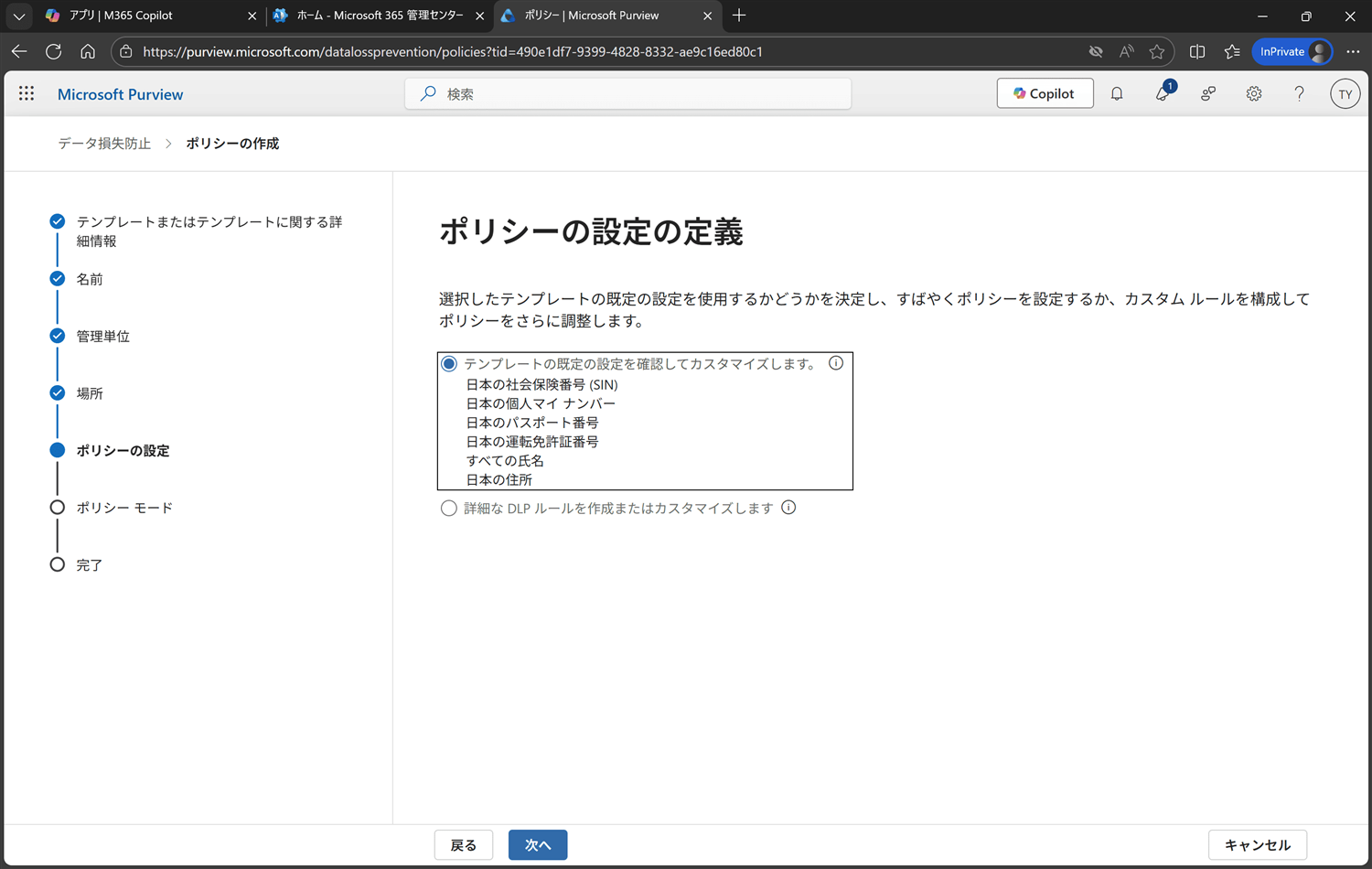This screenshot has width=1372, height=869.
Task: Click 日本のパスポート番号 text
Action: coord(532,423)
